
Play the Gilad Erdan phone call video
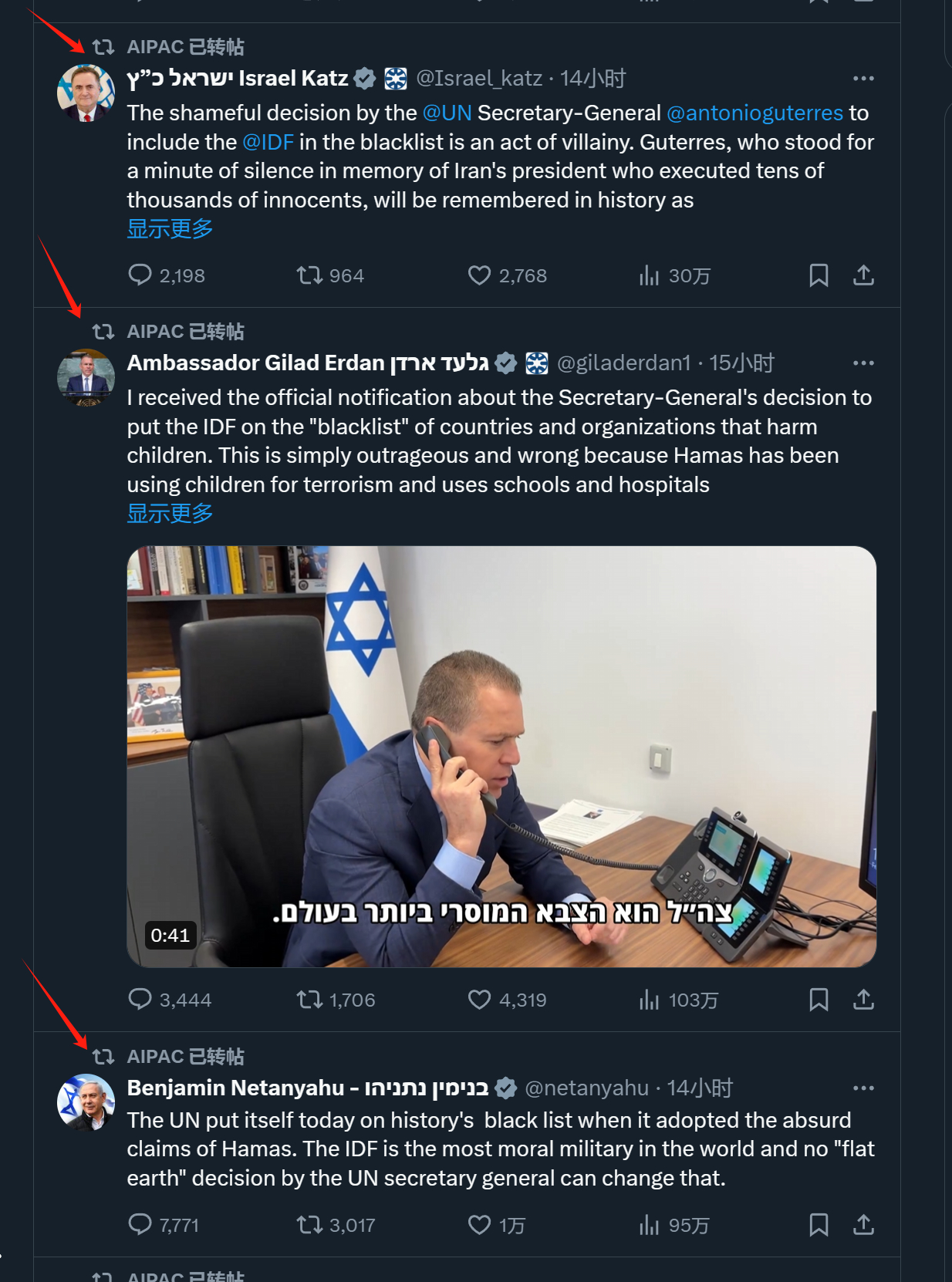[x=501, y=756]
